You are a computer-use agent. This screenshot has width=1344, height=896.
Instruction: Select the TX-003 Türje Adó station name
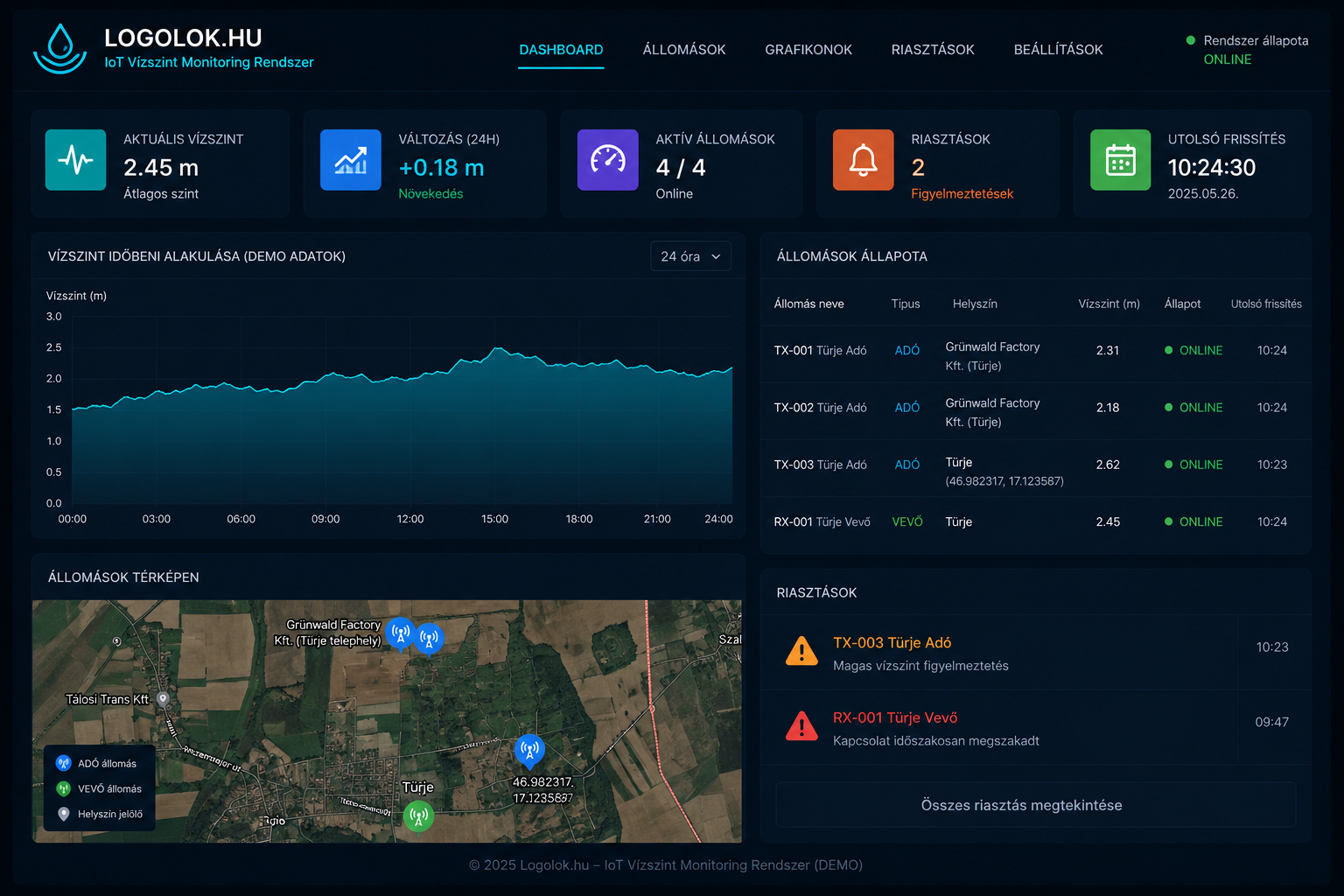click(x=820, y=465)
